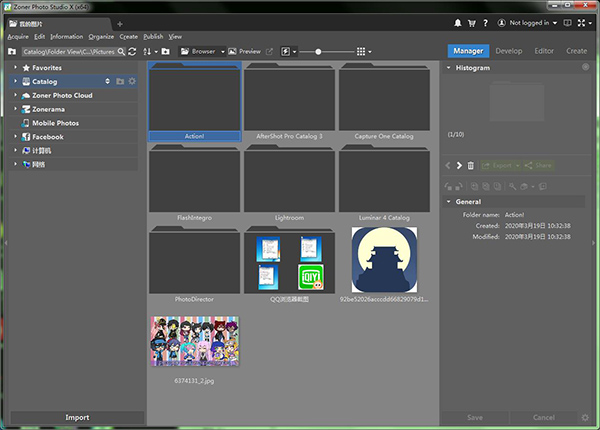600x430 pixels.
Task: Select the 6374131_2.jpg thumbnail
Action: tap(194, 341)
